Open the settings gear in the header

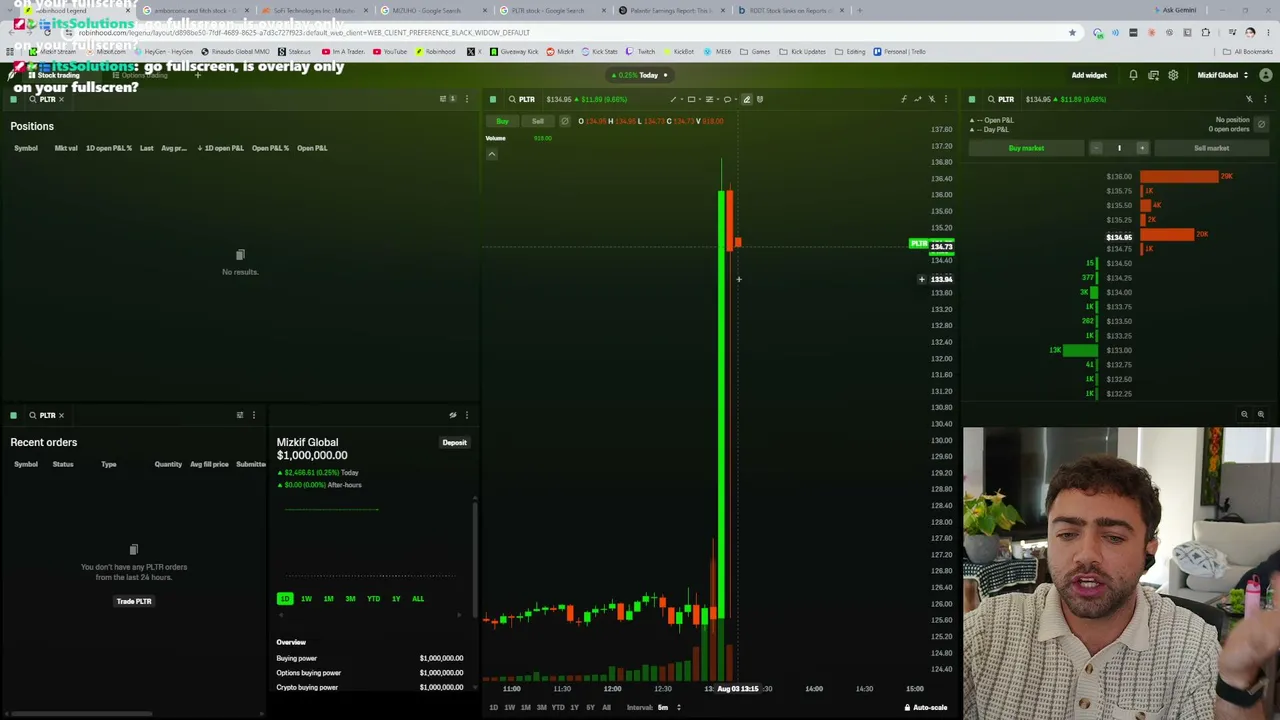(x=1173, y=75)
